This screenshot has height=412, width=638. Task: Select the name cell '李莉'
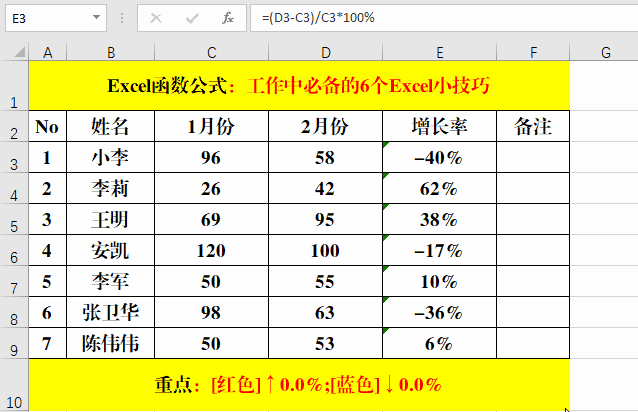111,188
